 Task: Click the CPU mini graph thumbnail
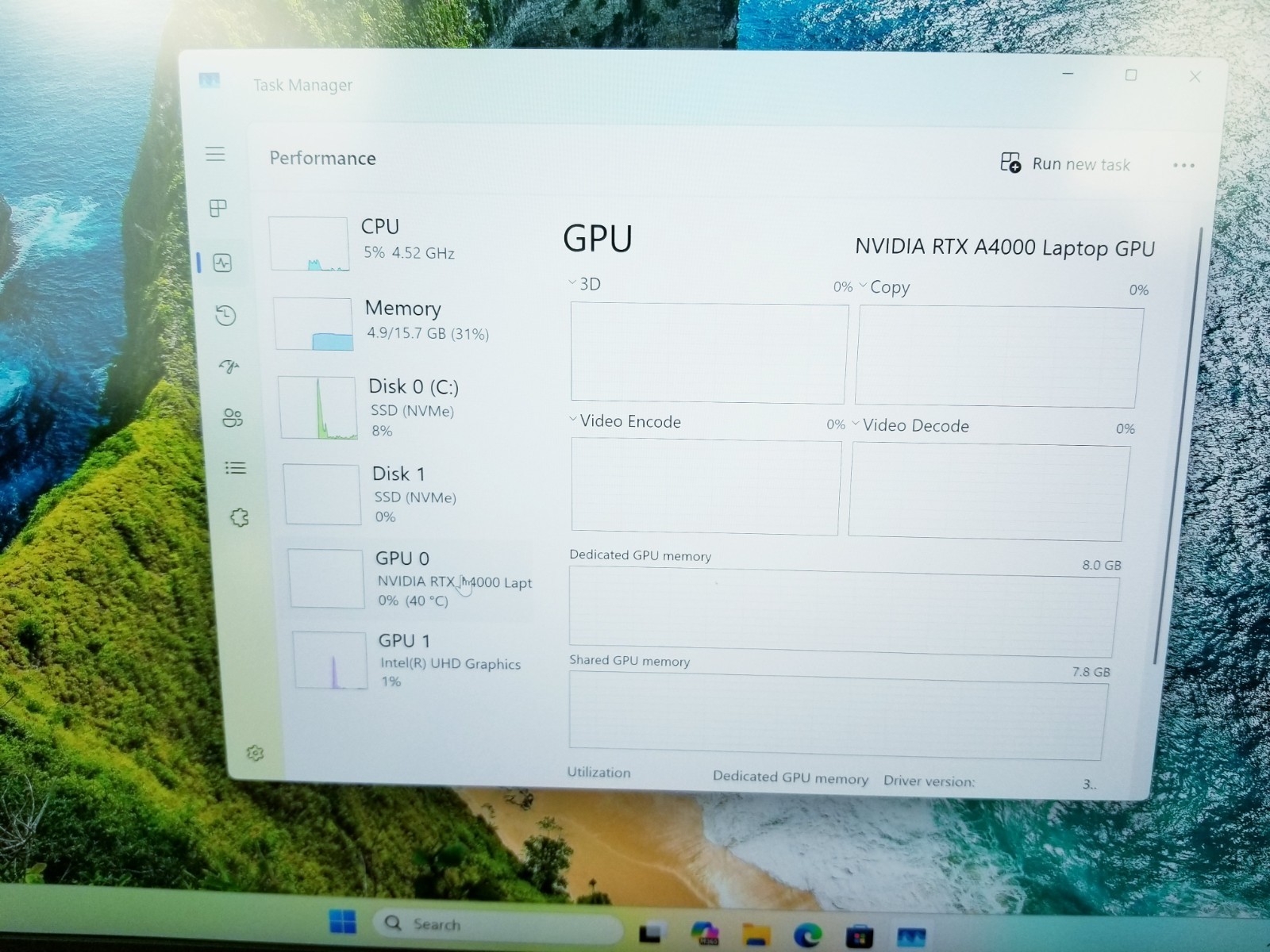point(309,244)
